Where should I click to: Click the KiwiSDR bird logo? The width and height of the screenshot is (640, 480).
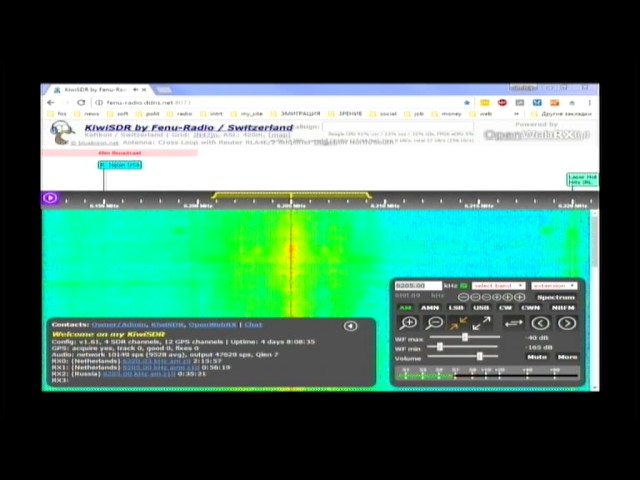[x=62, y=133]
